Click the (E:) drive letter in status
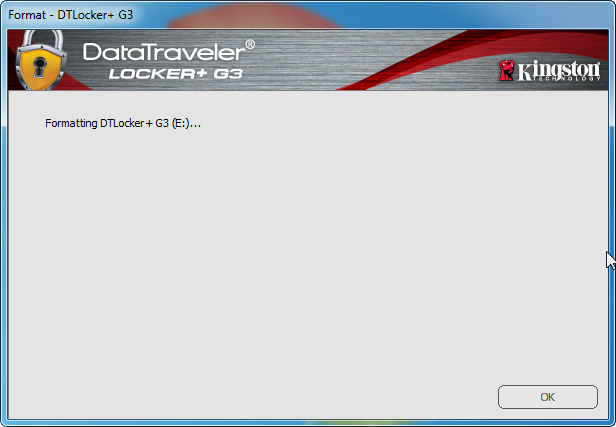Image resolution: width=616 pixels, height=427 pixels. pos(181,123)
